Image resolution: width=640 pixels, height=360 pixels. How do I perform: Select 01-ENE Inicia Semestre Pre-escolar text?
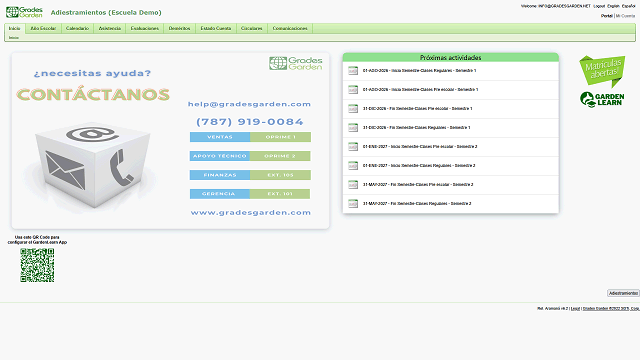point(420,147)
